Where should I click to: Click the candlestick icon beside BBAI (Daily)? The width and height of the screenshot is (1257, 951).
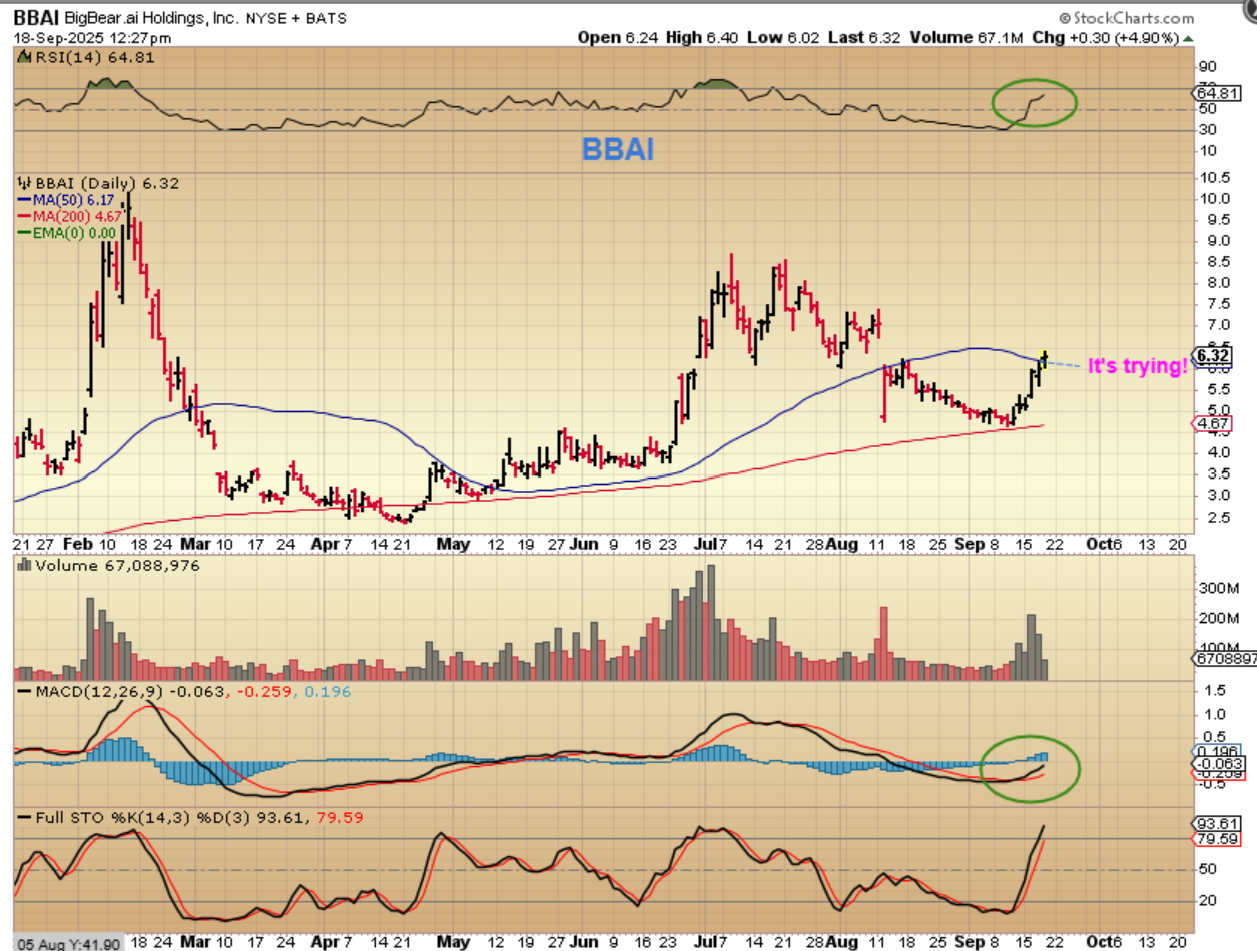26,185
